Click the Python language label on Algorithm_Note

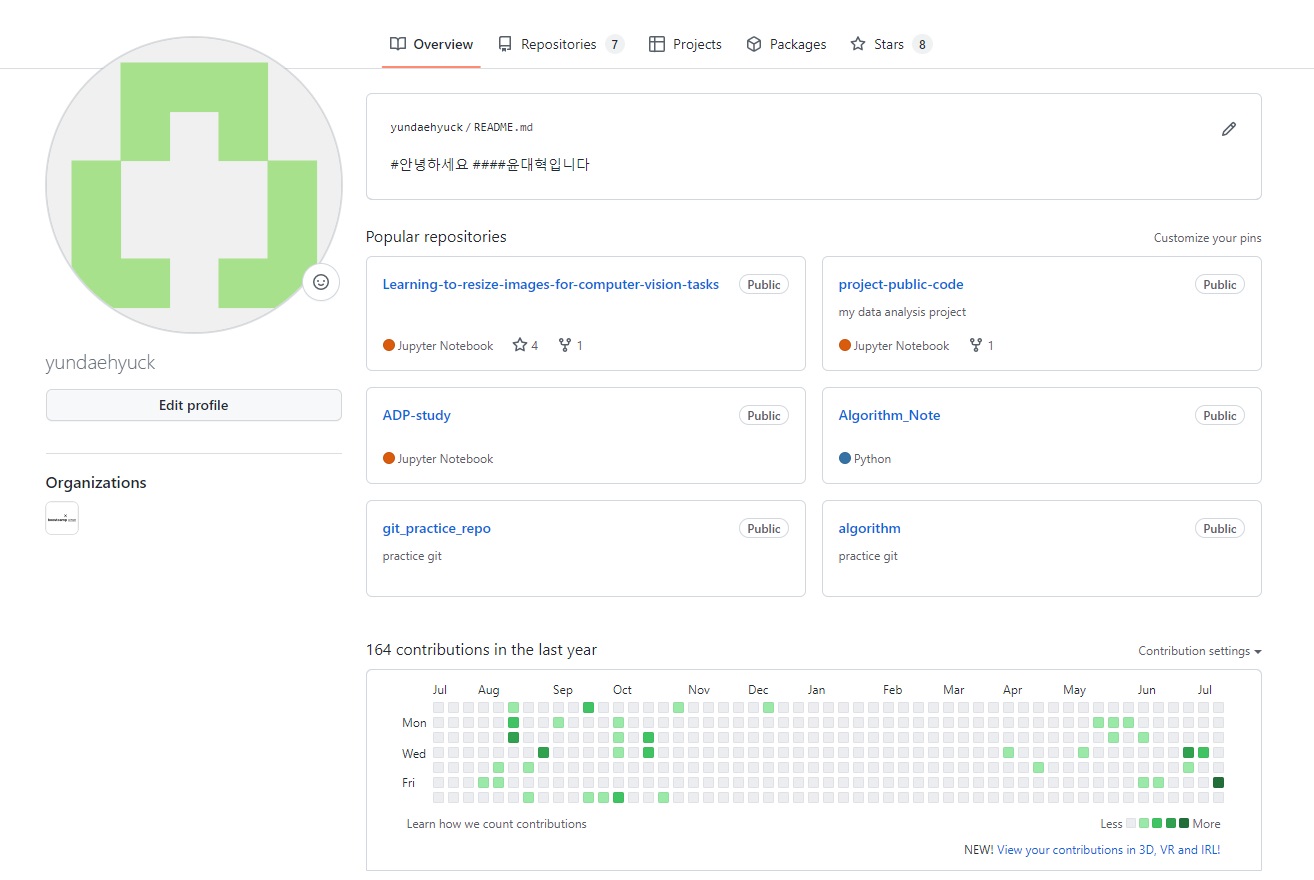(873, 459)
